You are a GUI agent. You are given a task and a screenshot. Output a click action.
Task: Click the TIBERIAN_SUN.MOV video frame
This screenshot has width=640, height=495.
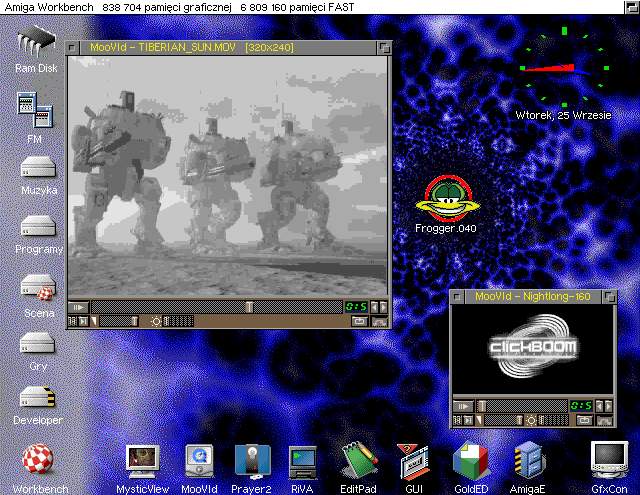[227, 176]
